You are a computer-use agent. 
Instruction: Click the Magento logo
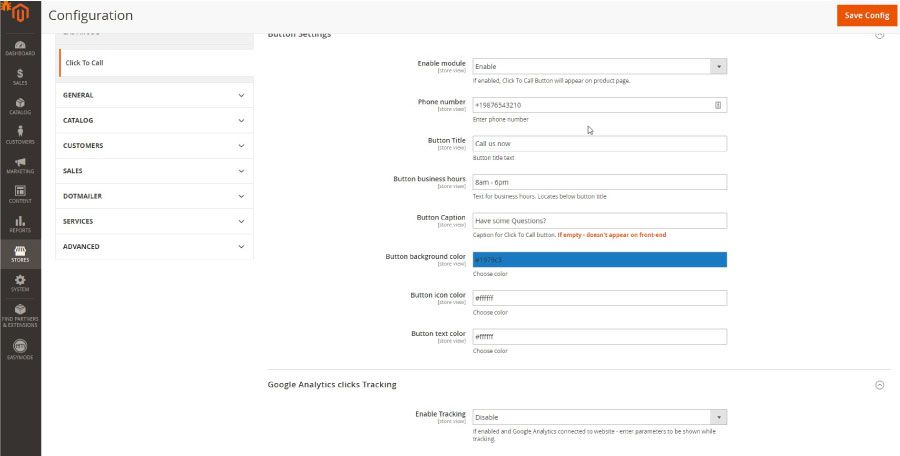coord(20,14)
